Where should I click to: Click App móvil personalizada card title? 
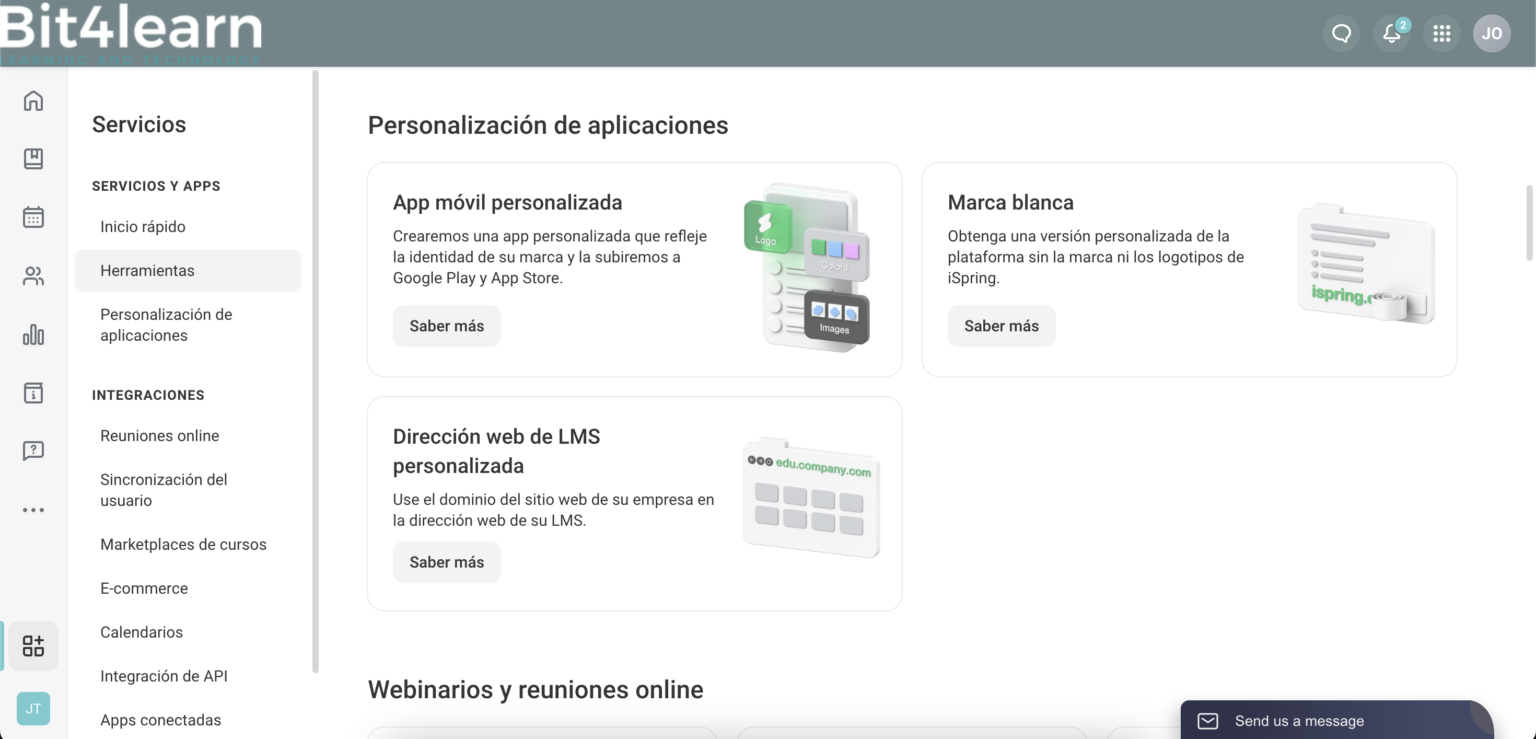coord(508,203)
